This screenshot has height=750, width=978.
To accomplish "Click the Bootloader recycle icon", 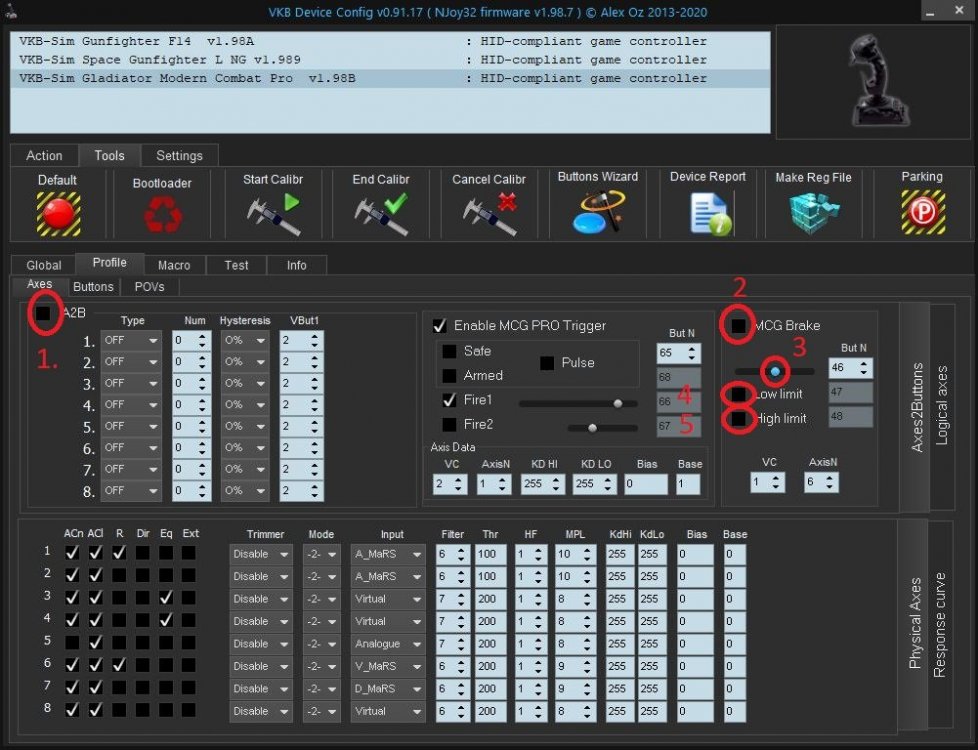I will click(161, 213).
